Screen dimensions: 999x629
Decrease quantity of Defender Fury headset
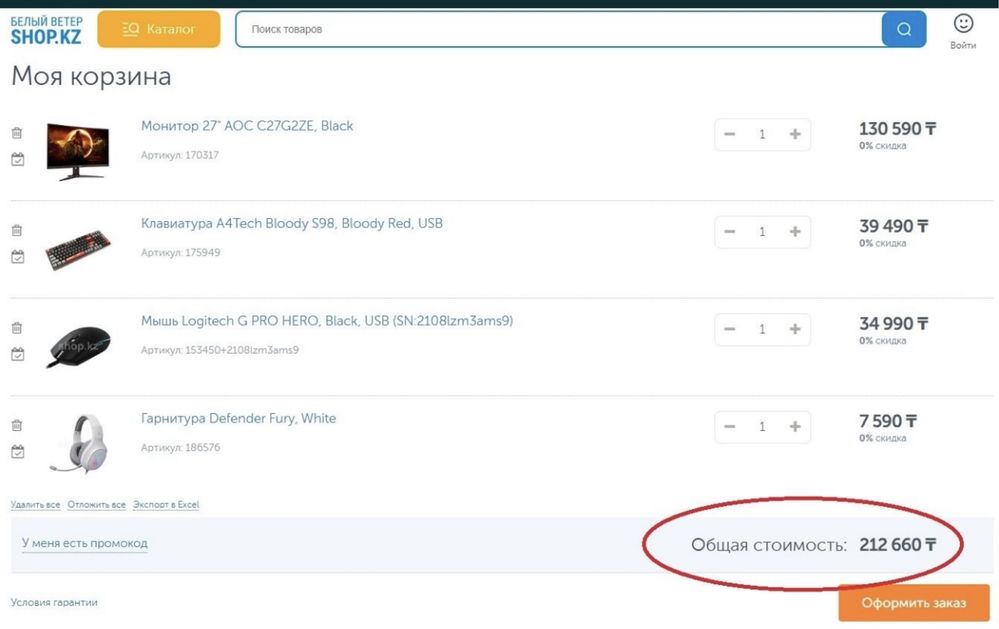click(730, 426)
